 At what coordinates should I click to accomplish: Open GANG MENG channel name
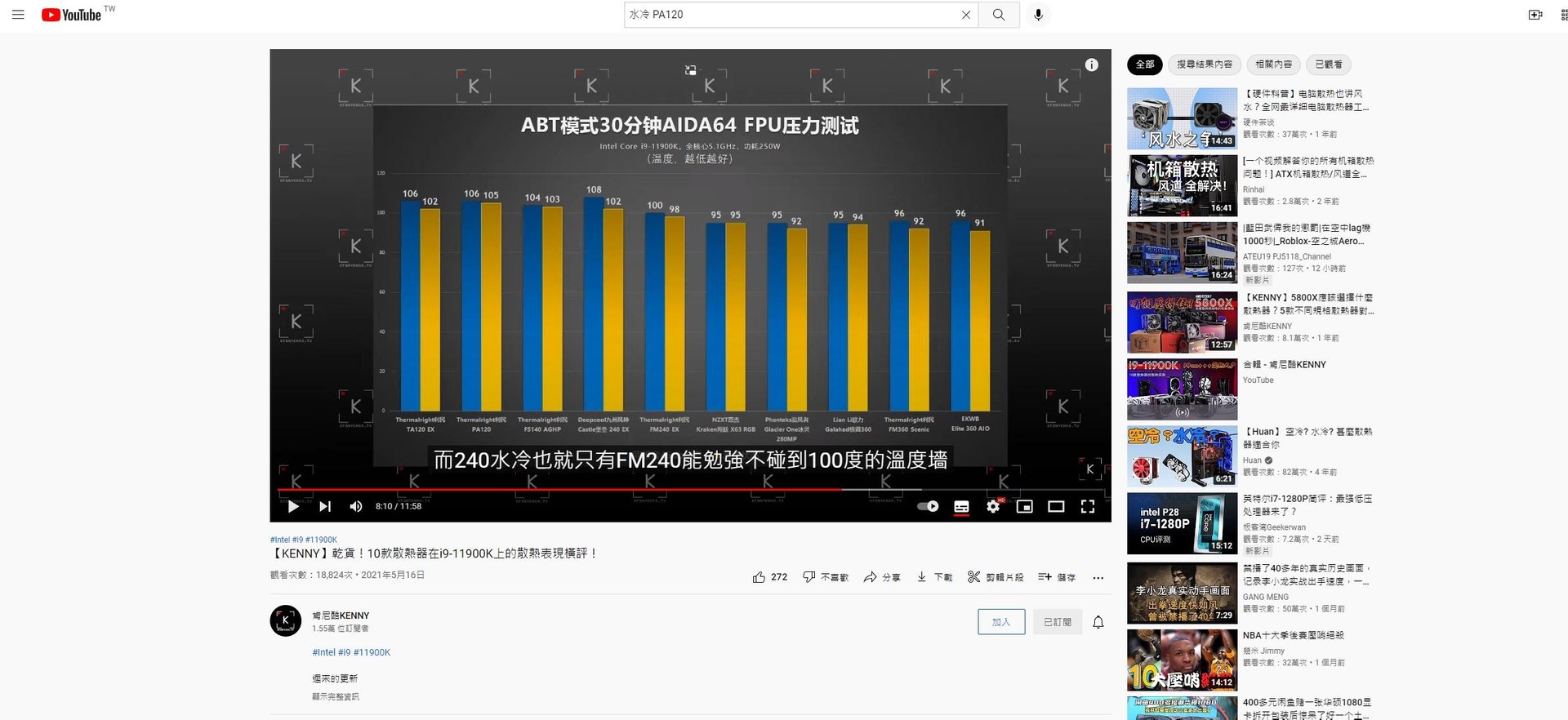(x=1266, y=597)
